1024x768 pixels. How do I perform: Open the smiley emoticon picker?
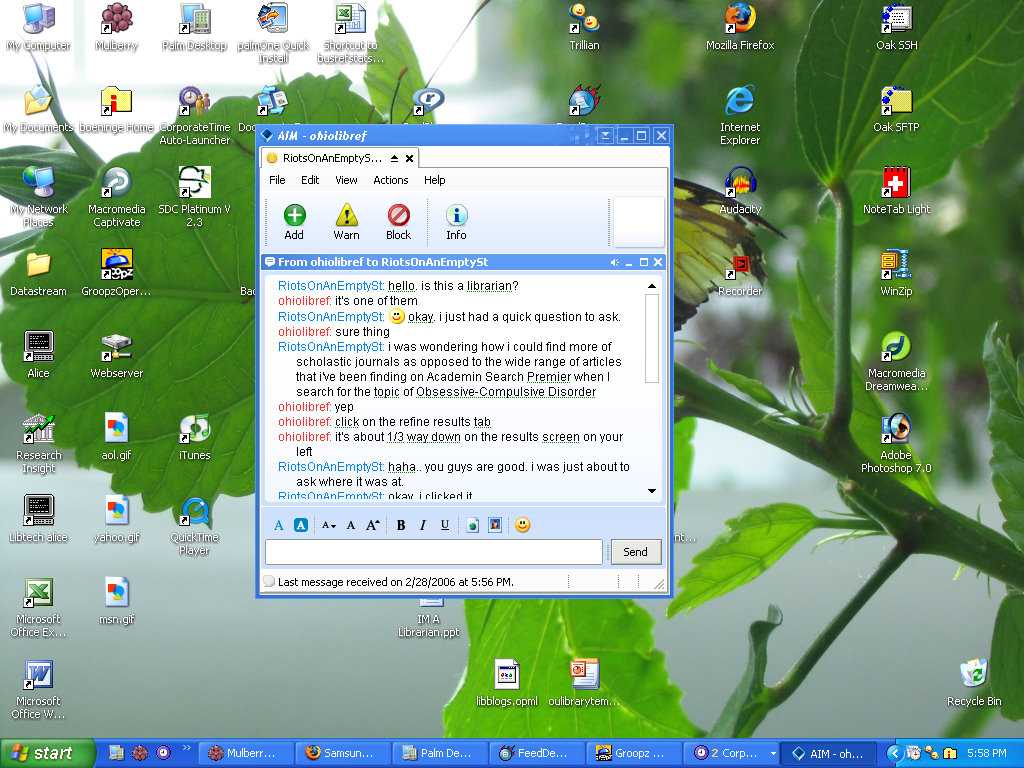[x=522, y=525]
